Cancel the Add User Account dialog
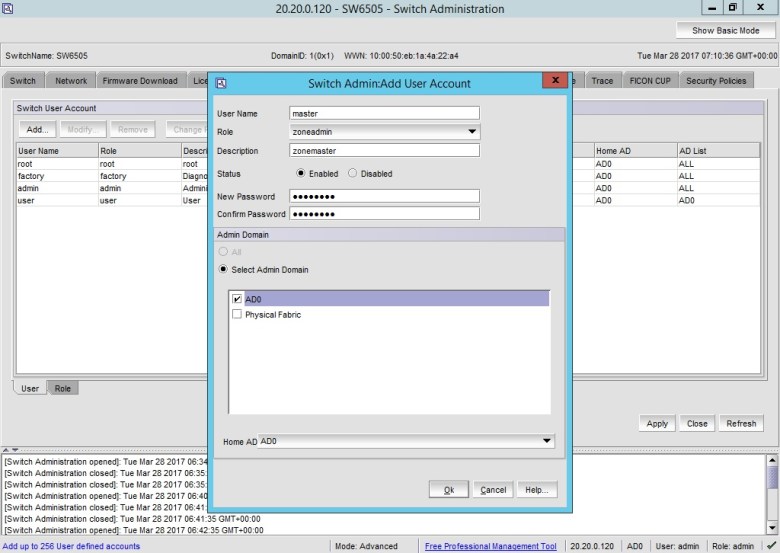 click(x=493, y=490)
